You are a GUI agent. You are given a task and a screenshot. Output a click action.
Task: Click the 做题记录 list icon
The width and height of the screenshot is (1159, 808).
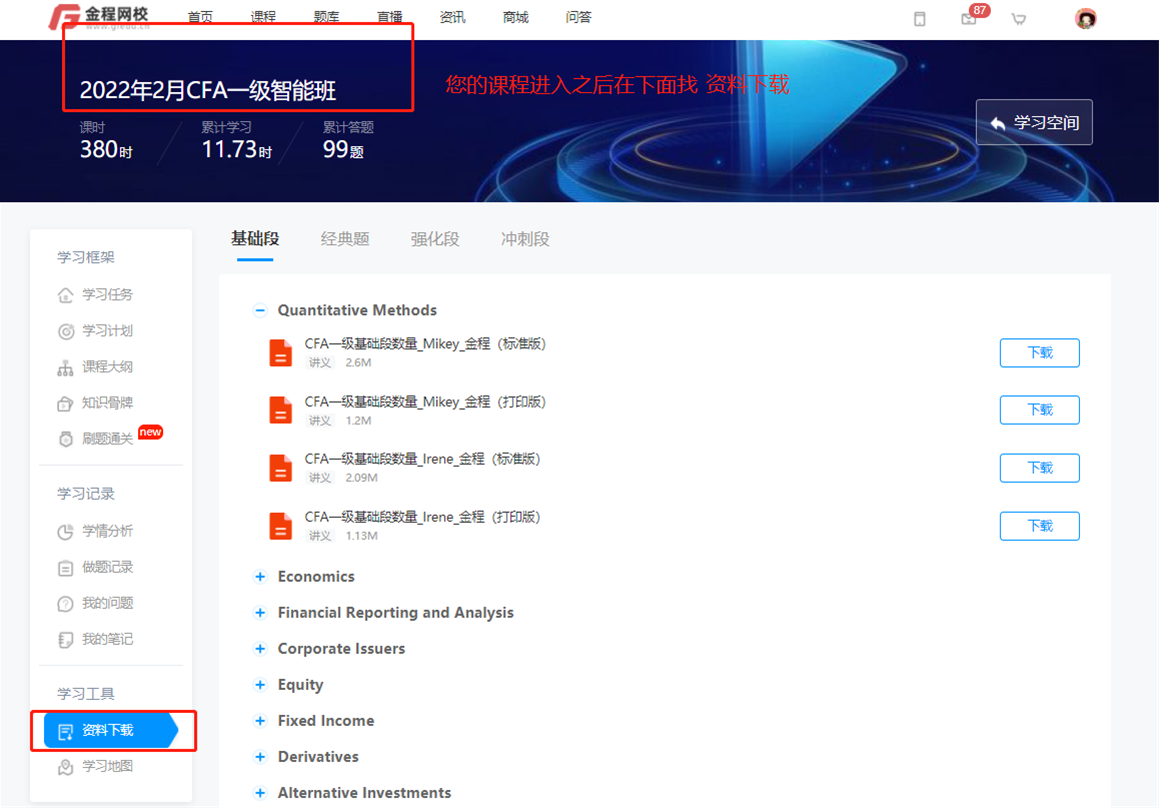click(66, 568)
